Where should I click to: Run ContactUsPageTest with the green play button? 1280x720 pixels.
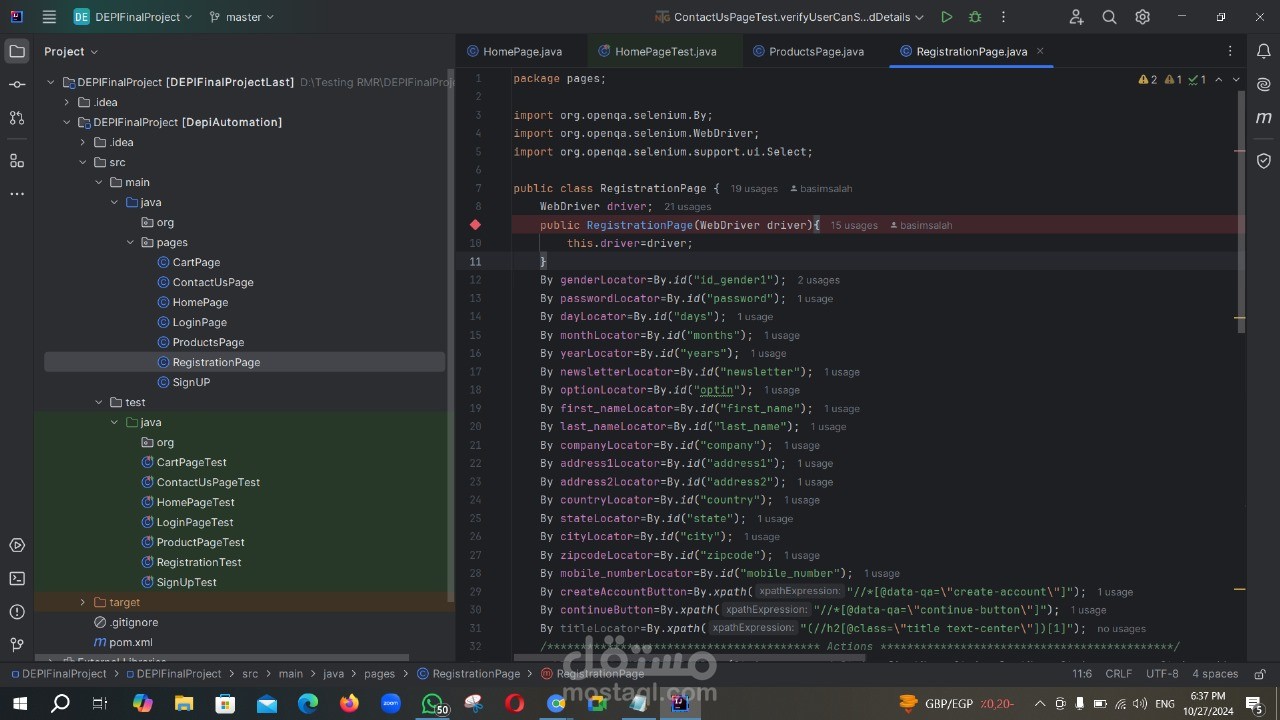(x=946, y=17)
